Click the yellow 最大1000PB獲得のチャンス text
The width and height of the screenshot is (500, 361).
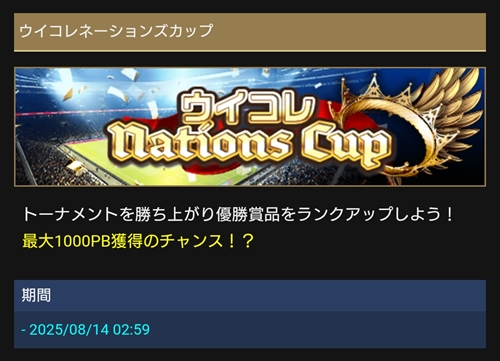click(x=138, y=240)
